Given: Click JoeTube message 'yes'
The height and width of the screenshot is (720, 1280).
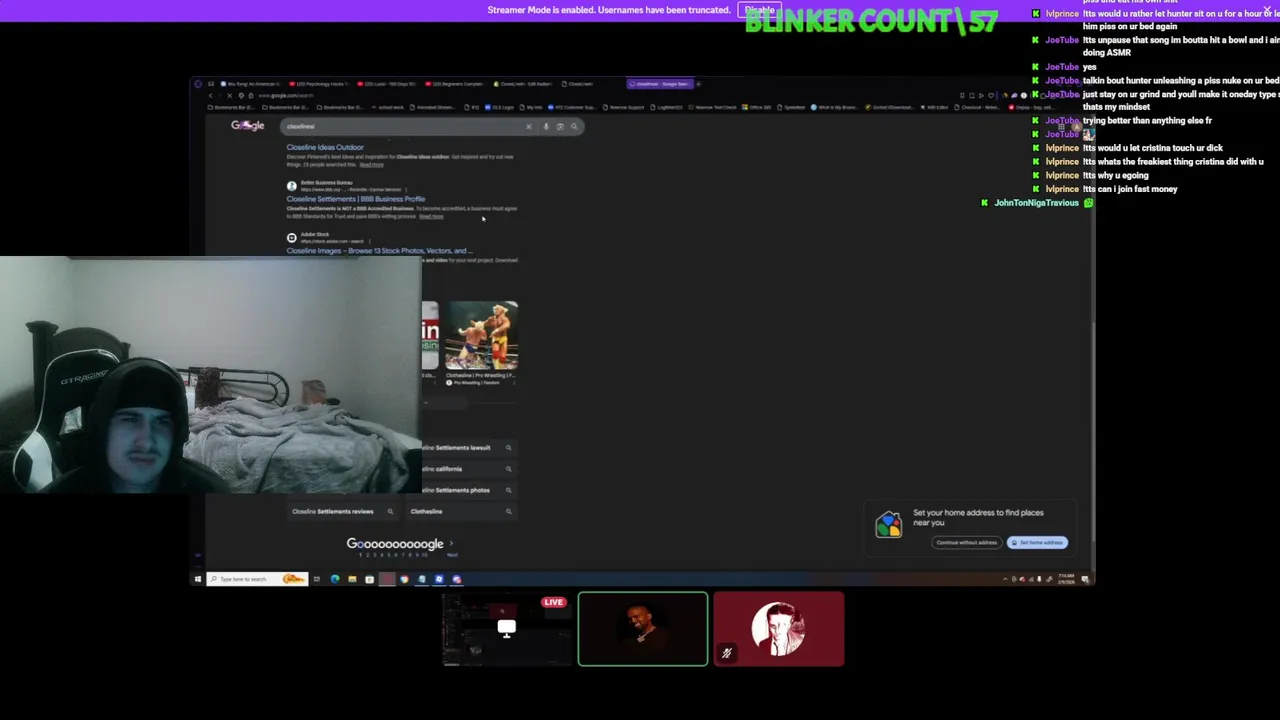Looking at the screenshot, I should point(1090,67).
